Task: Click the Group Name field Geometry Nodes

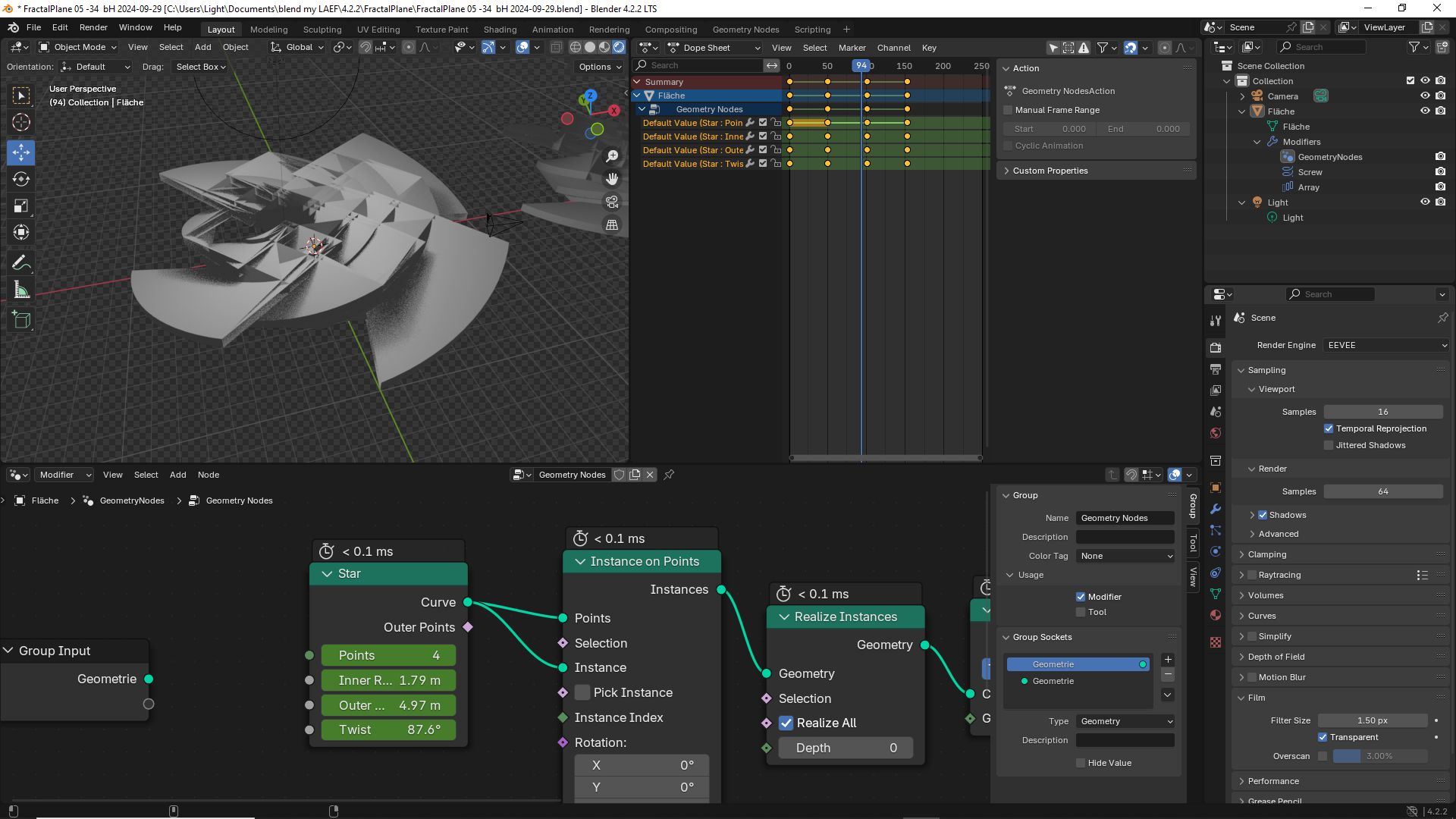Action: coord(1125,518)
